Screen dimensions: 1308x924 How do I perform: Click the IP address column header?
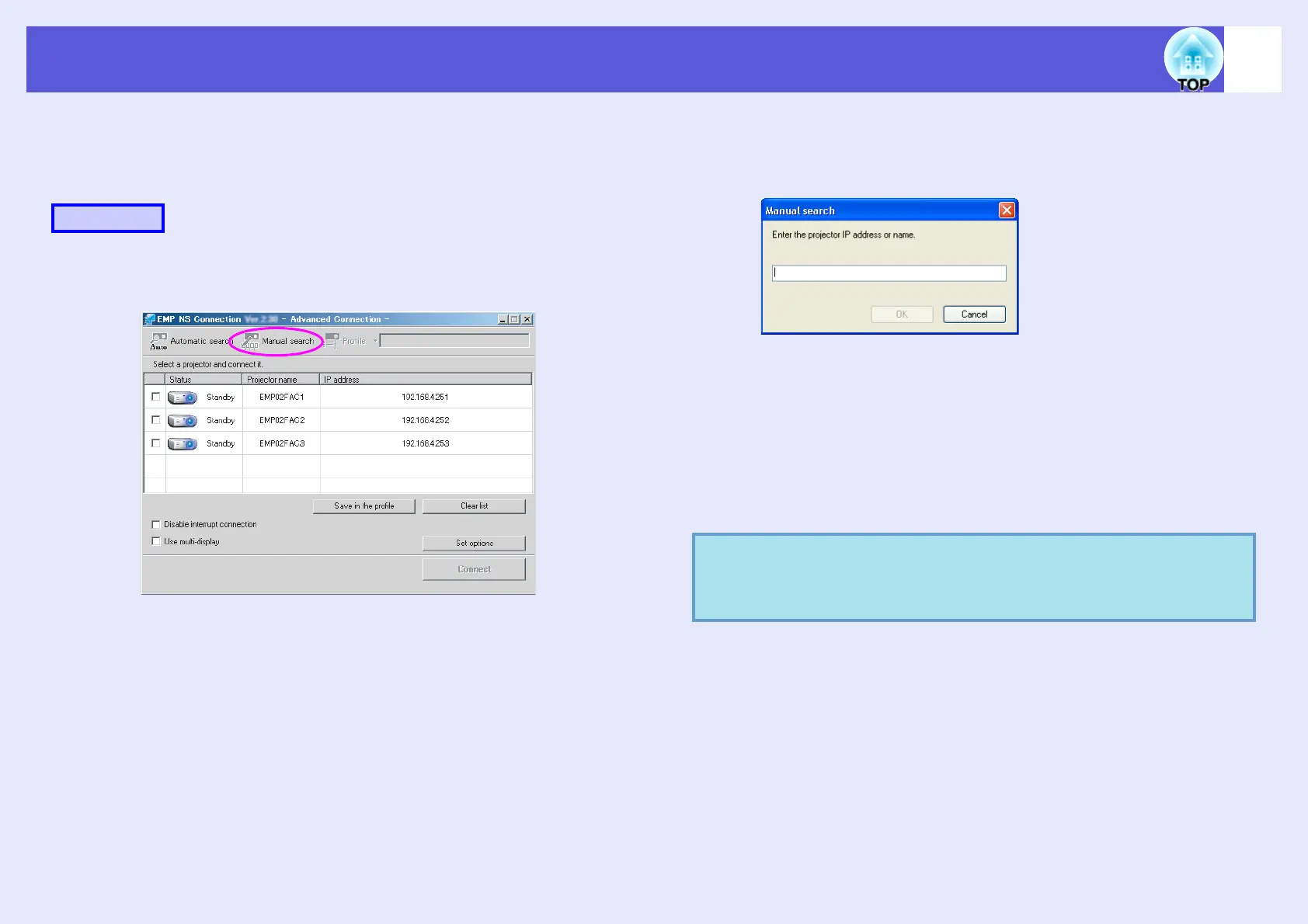coord(426,380)
